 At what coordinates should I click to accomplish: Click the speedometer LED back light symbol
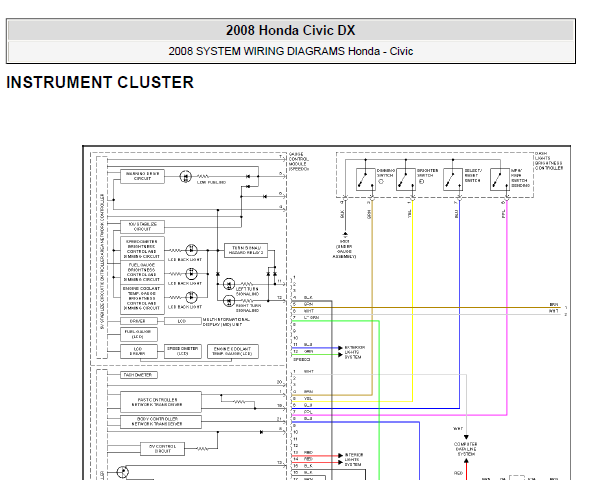click(x=192, y=250)
